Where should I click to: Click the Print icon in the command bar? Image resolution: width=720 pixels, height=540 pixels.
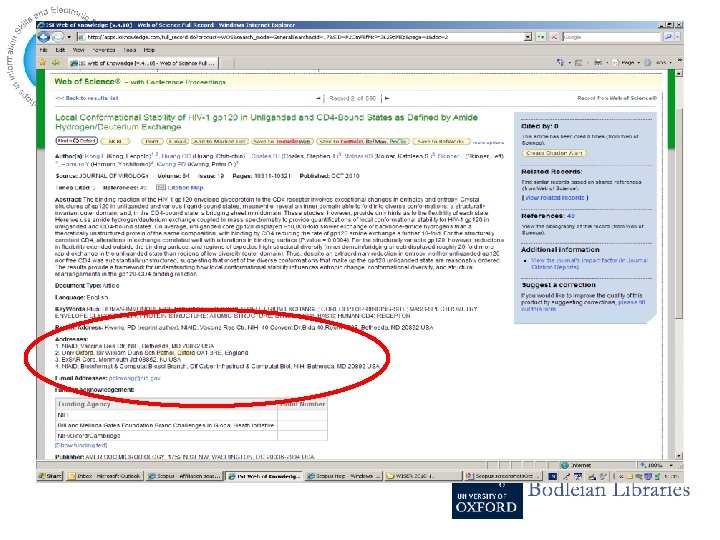click(598, 62)
